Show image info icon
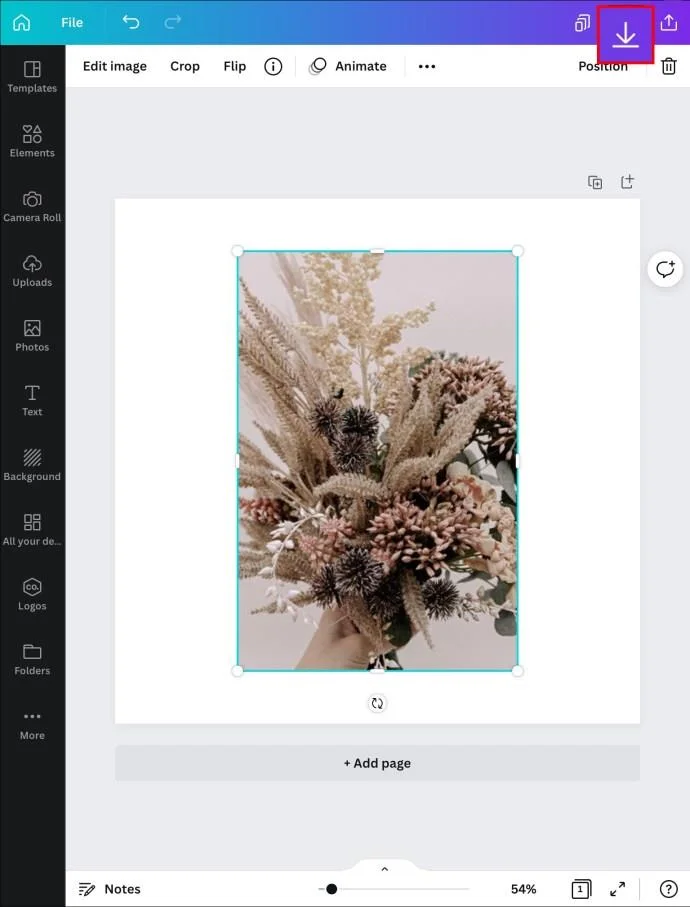 273,67
